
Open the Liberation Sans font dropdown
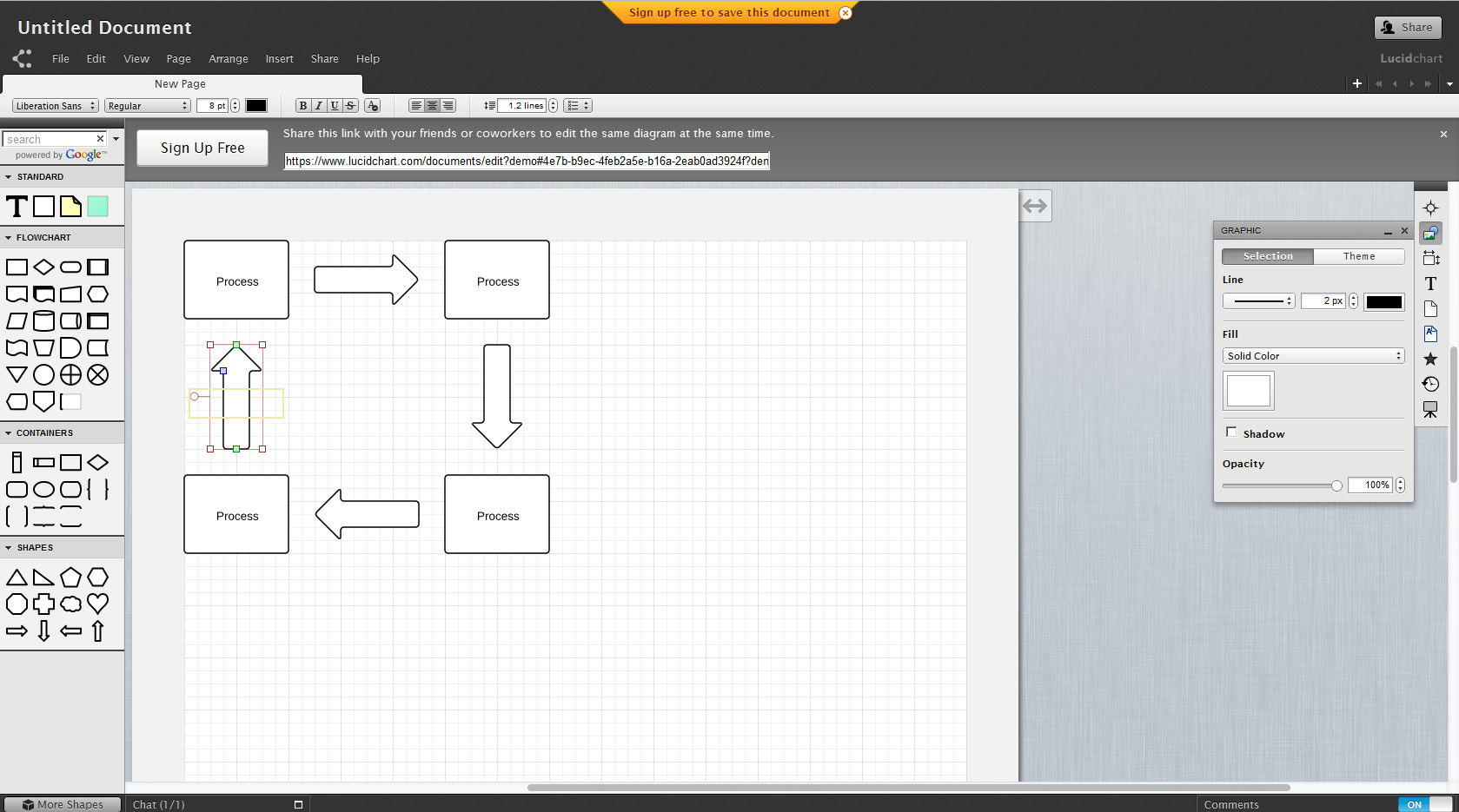pyautogui.click(x=55, y=106)
